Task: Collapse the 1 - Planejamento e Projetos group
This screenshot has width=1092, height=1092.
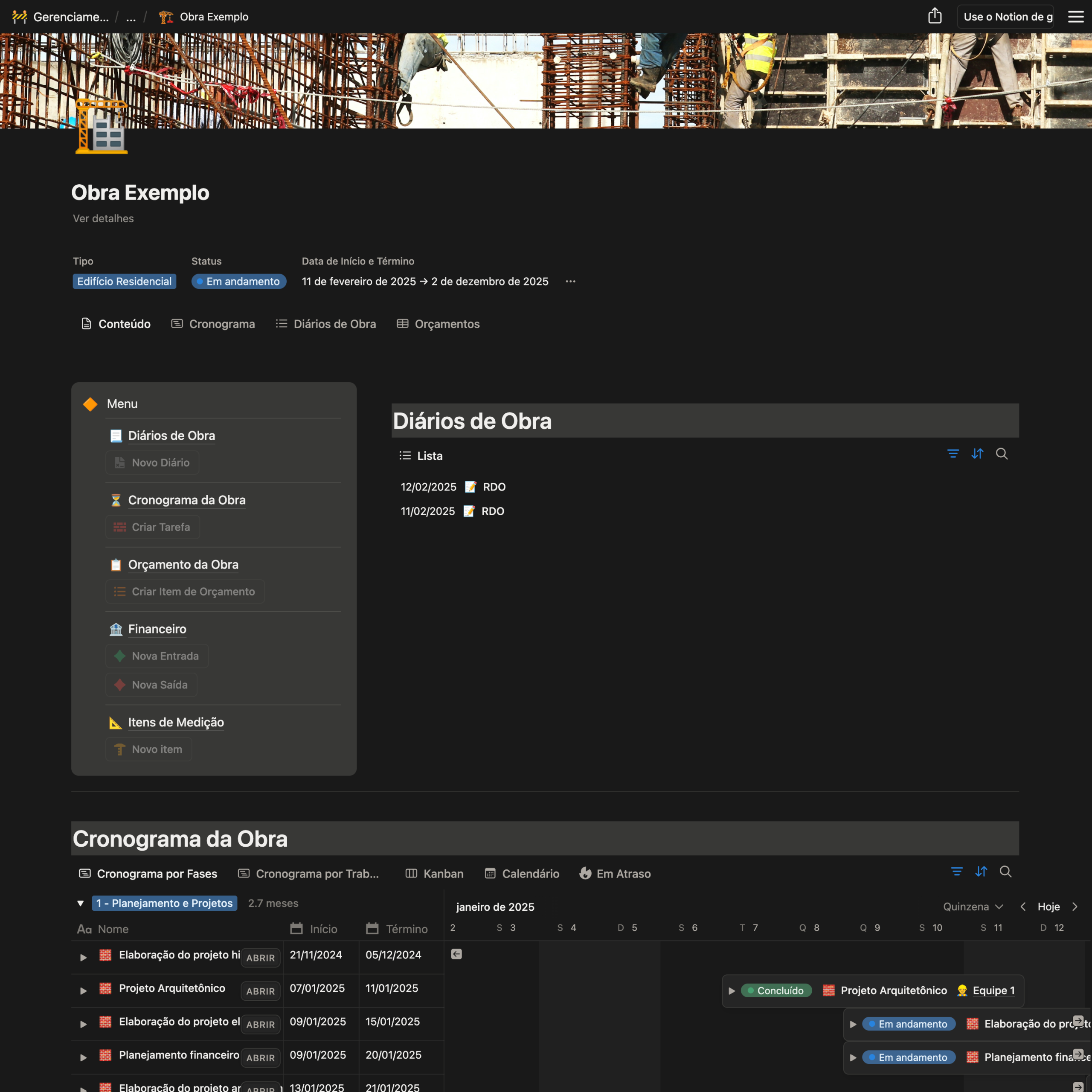Action: pos(81,903)
